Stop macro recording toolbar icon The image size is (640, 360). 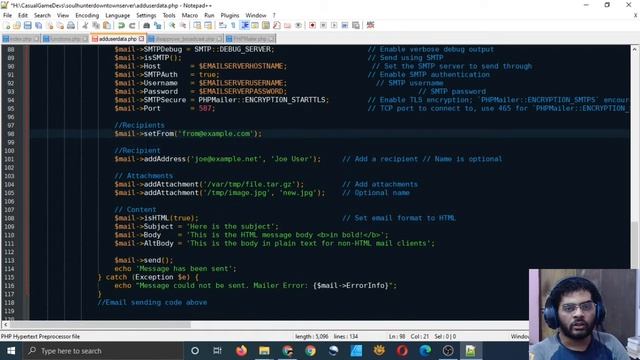coord(323,25)
